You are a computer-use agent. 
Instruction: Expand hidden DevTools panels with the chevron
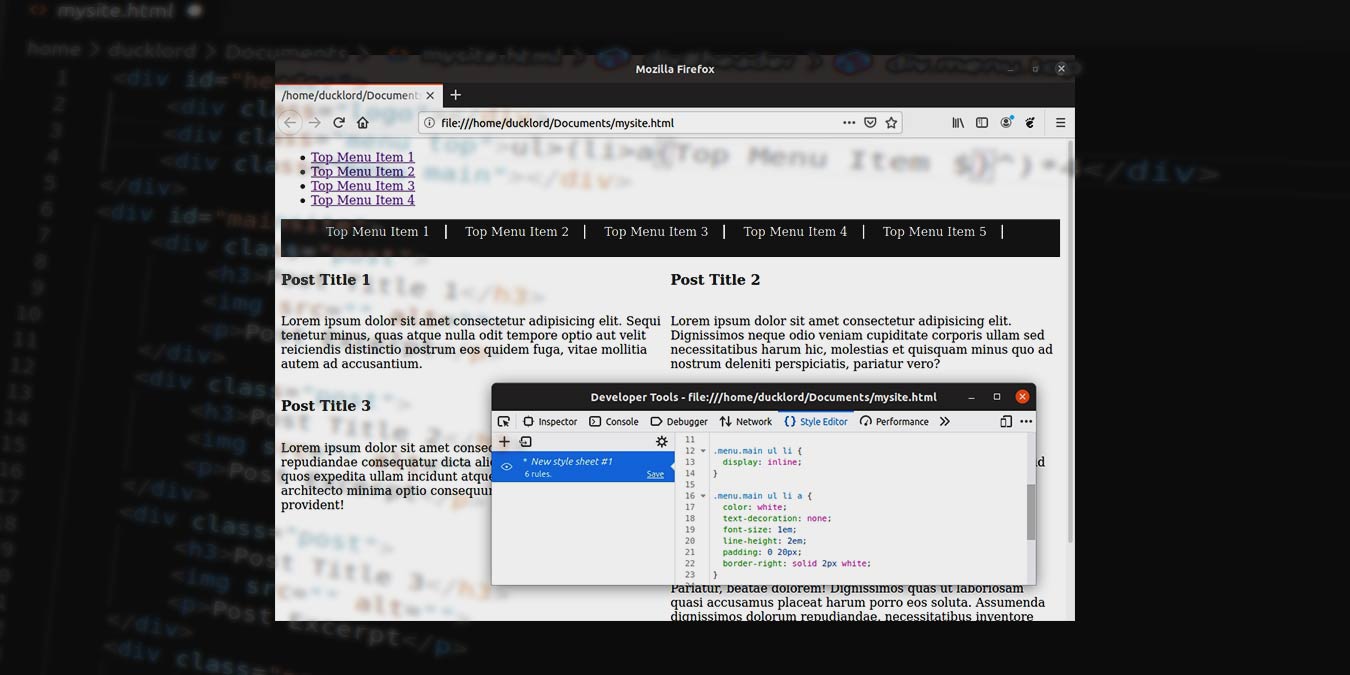(x=944, y=421)
